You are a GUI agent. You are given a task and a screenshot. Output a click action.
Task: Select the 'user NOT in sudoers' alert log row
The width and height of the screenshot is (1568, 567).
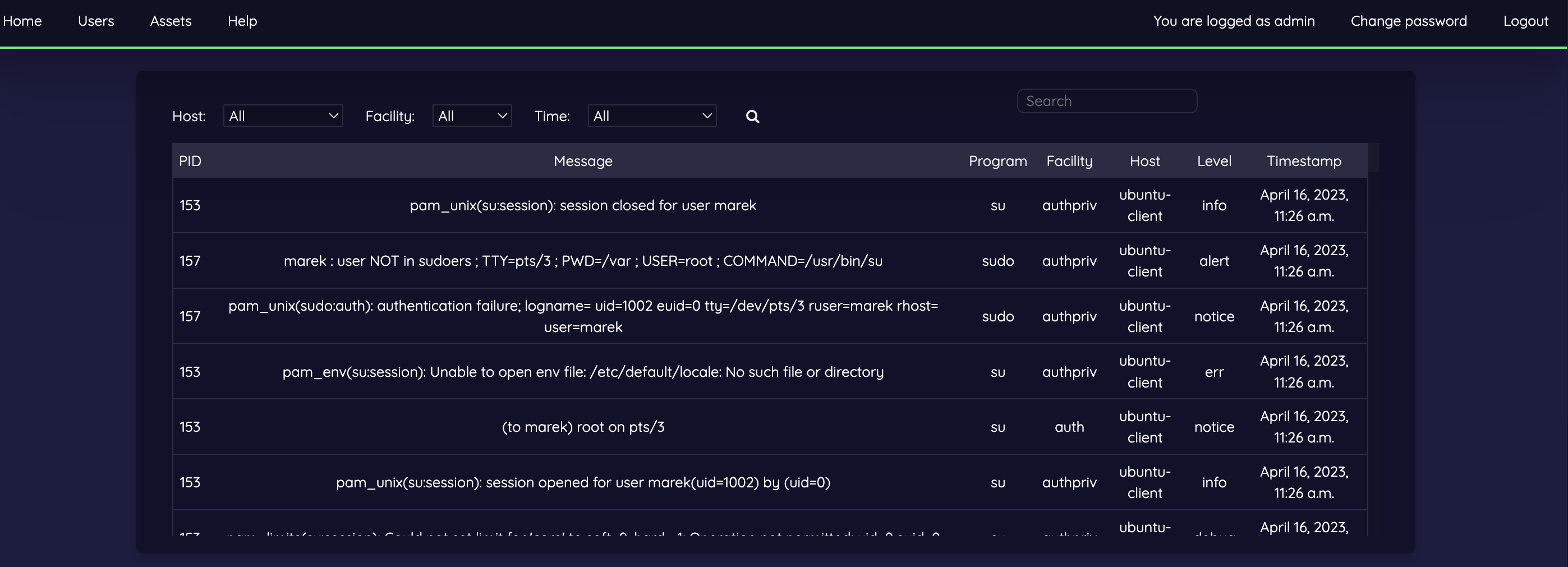(582, 260)
